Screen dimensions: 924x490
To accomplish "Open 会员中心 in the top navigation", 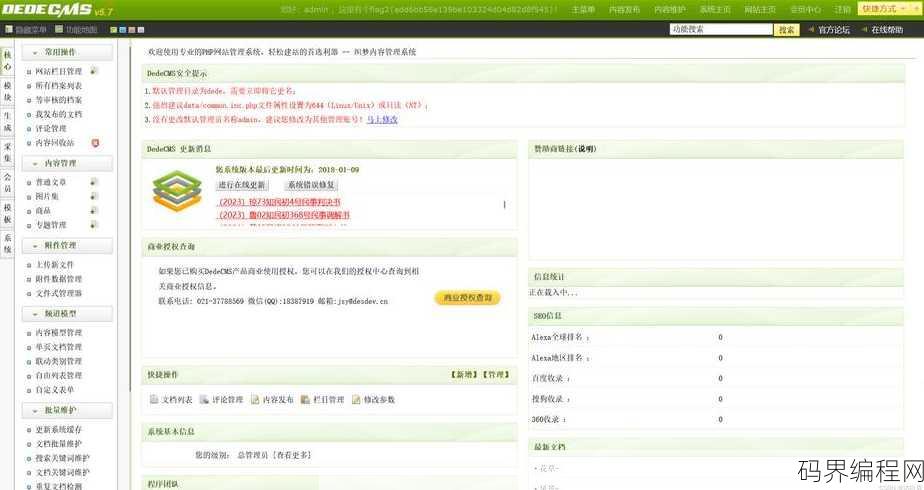I will tap(805, 9).
